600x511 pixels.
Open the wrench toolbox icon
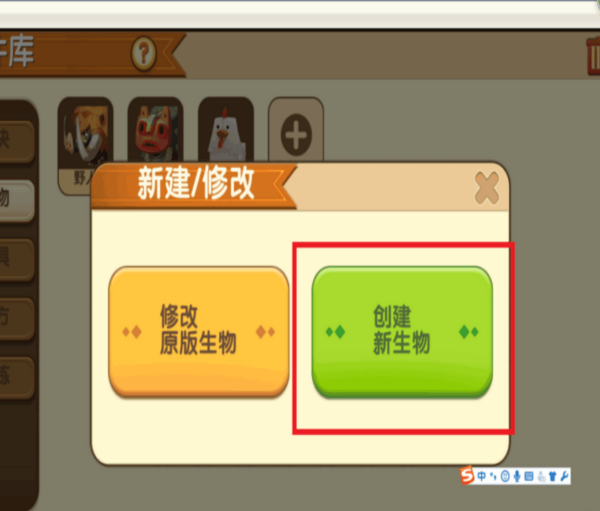pyautogui.click(x=564, y=476)
